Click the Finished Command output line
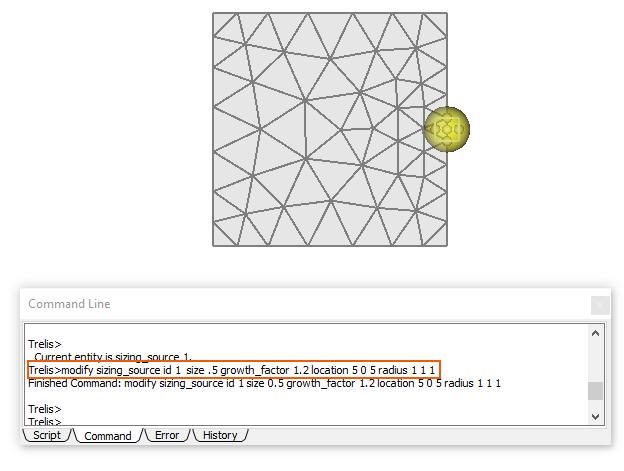The height and width of the screenshot is (471, 624). click(x=264, y=383)
